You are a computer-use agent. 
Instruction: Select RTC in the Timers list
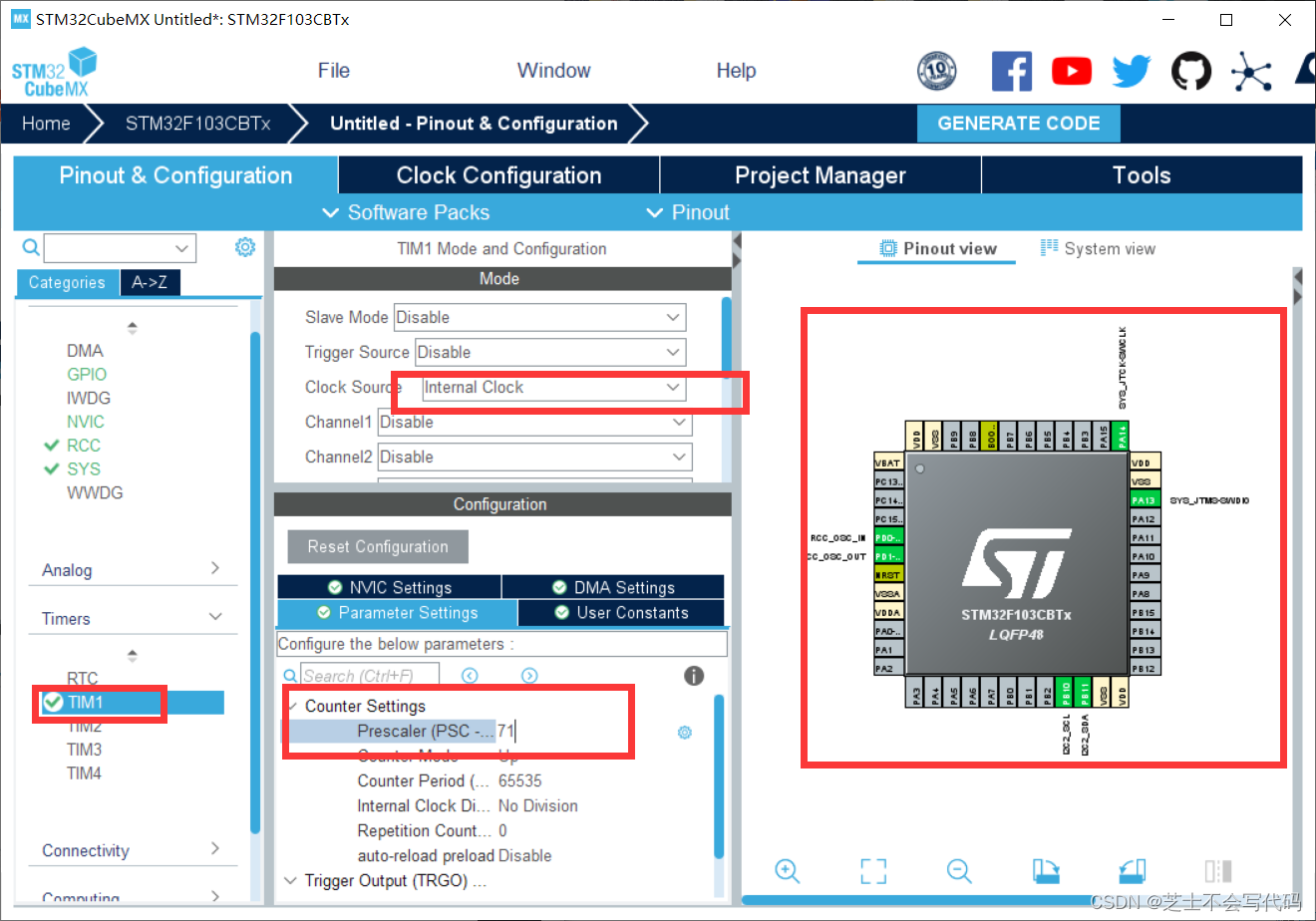point(82,679)
